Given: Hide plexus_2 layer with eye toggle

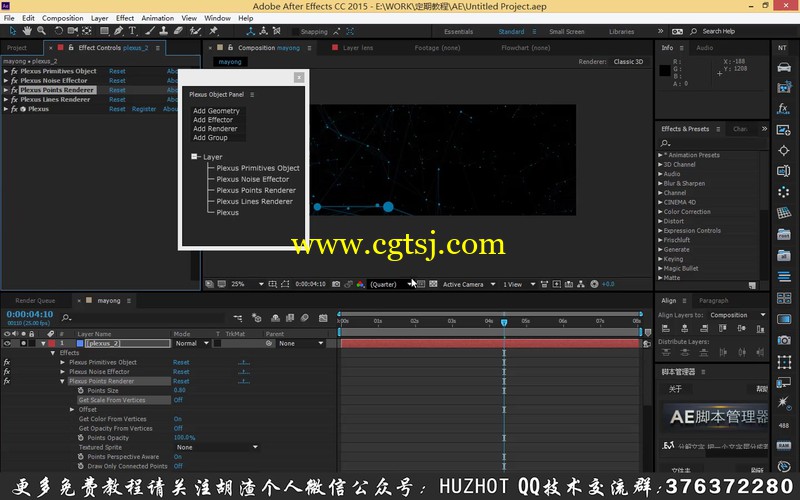Looking at the screenshot, I should click(7, 343).
